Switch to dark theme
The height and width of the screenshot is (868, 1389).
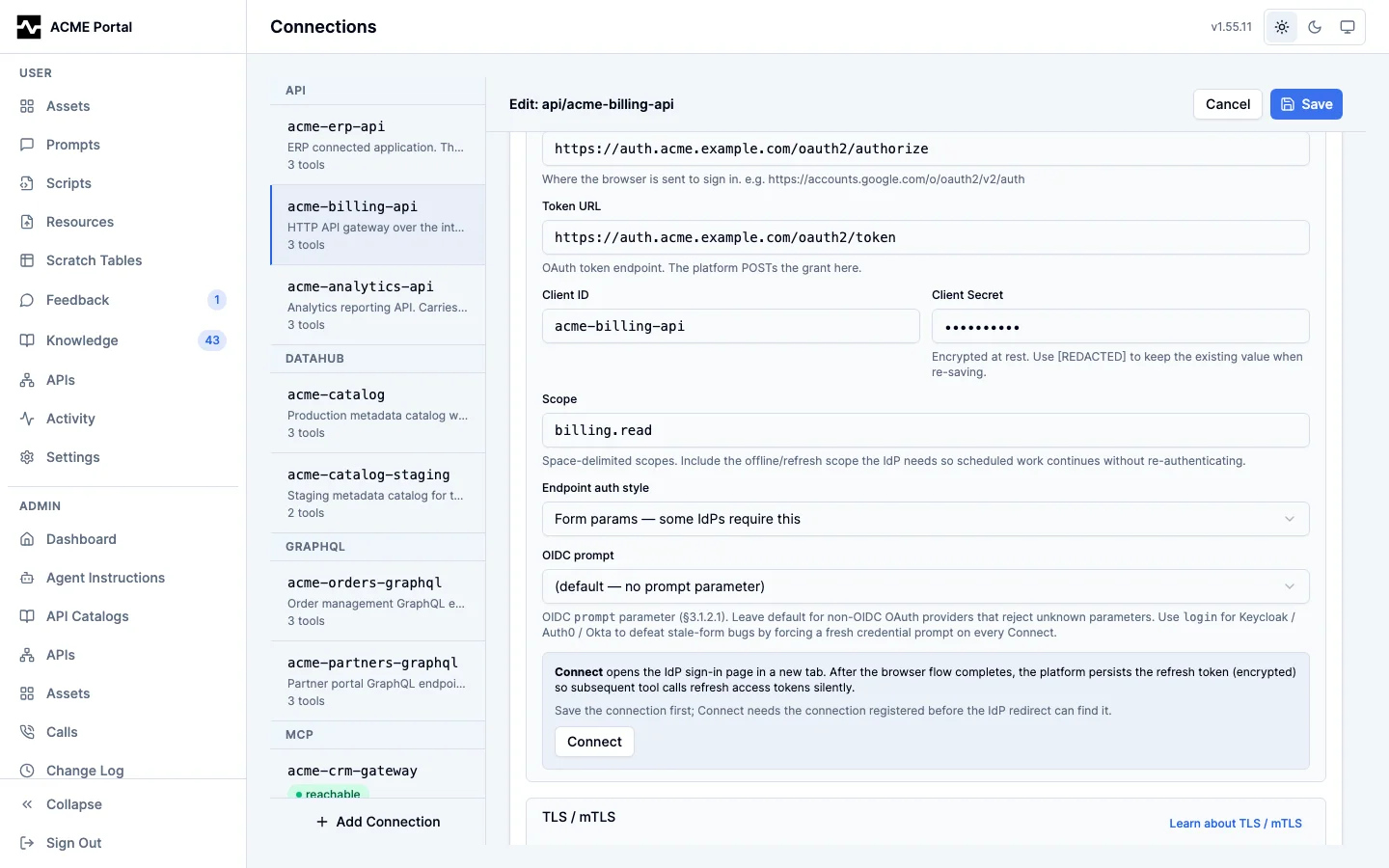pos(1315,27)
